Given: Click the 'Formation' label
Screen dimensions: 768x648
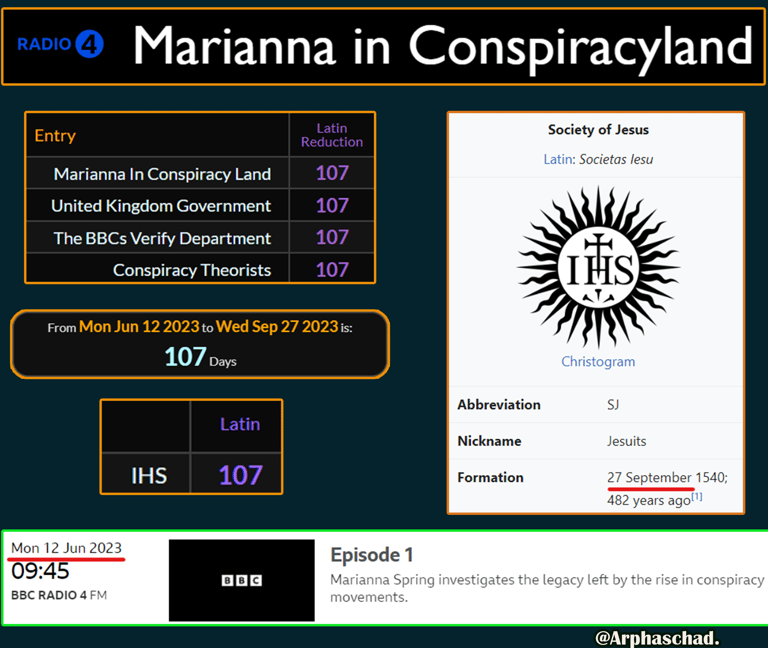Looking at the screenshot, I should [490, 478].
